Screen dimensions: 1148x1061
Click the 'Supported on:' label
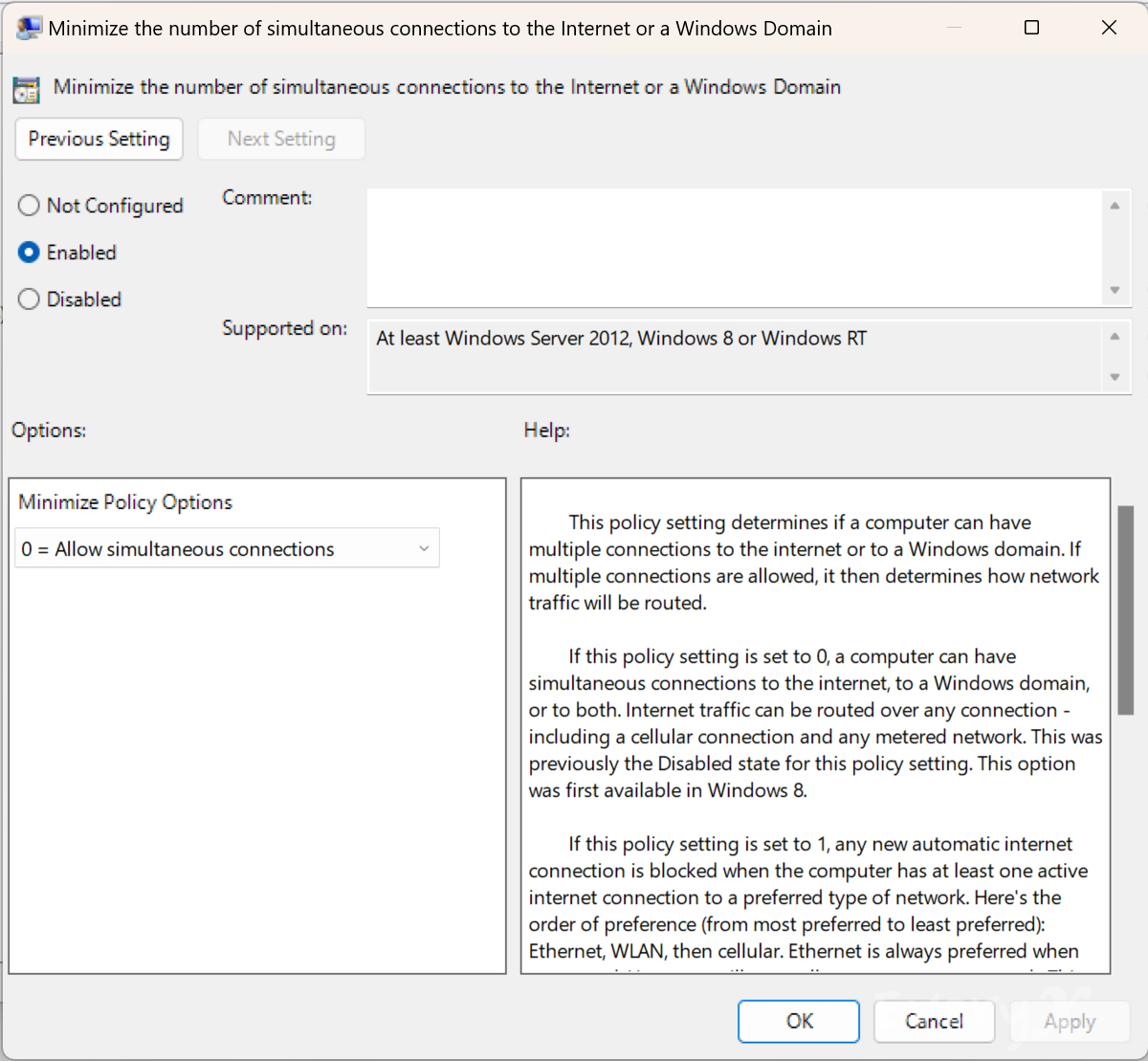(x=285, y=328)
